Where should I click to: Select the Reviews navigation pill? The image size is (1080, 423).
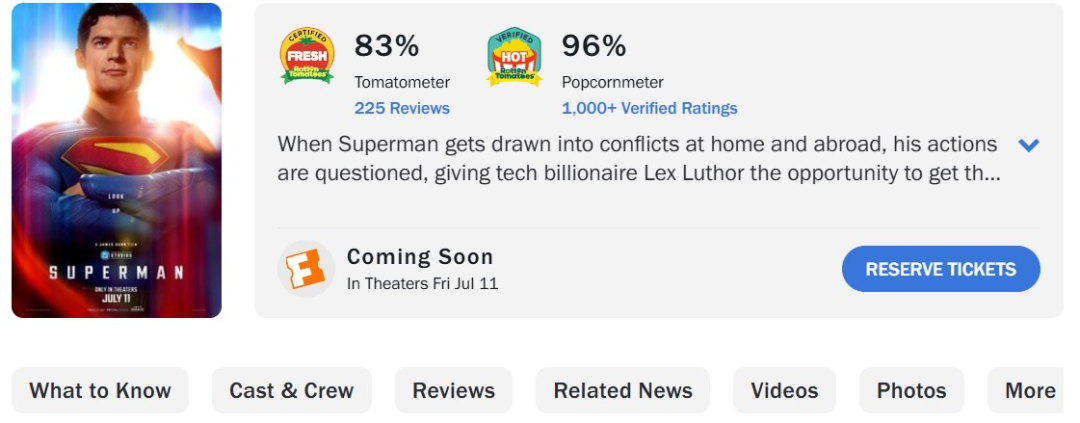tap(454, 390)
